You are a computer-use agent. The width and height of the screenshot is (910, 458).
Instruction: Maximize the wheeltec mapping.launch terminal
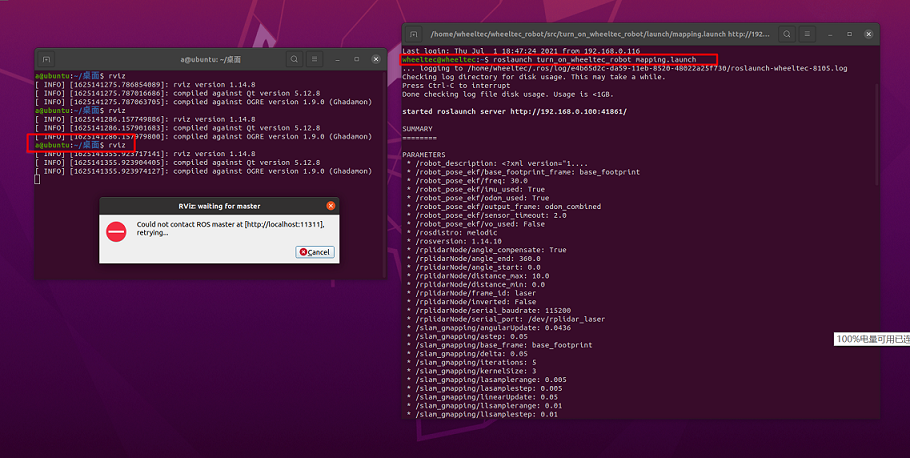point(849,34)
